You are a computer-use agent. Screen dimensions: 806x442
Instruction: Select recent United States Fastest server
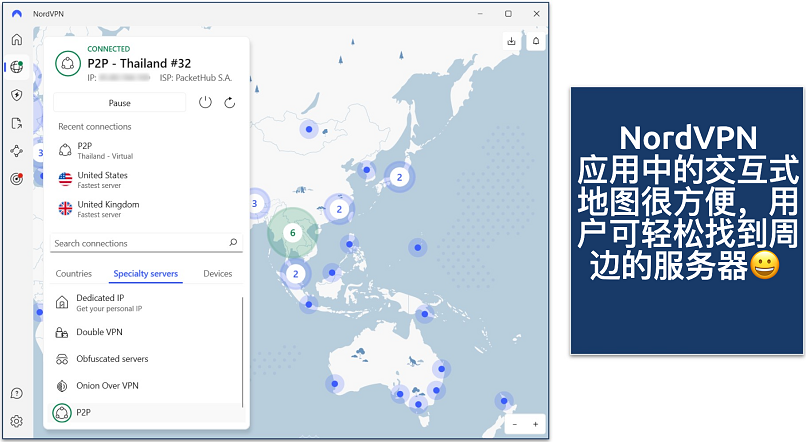[146, 179]
